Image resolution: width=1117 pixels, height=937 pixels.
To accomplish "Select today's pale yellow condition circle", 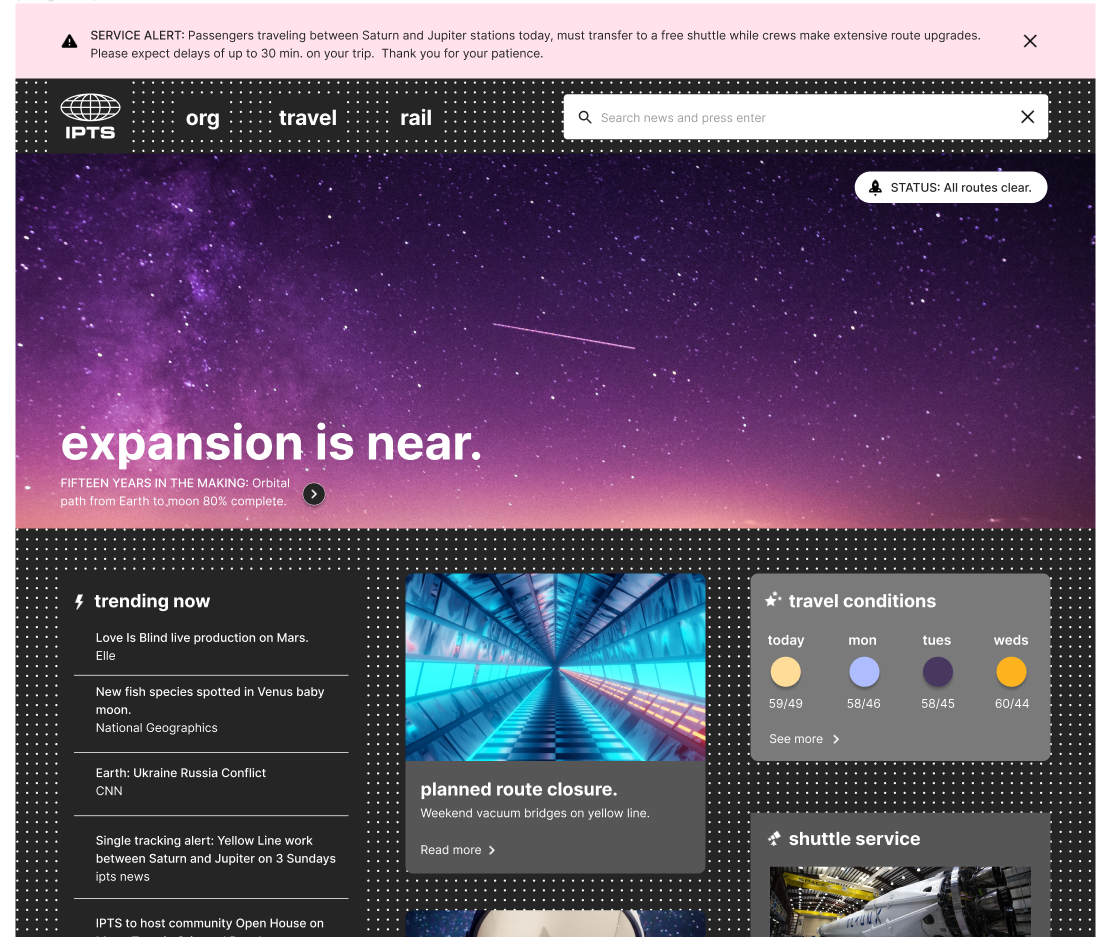I will point(785,672).
